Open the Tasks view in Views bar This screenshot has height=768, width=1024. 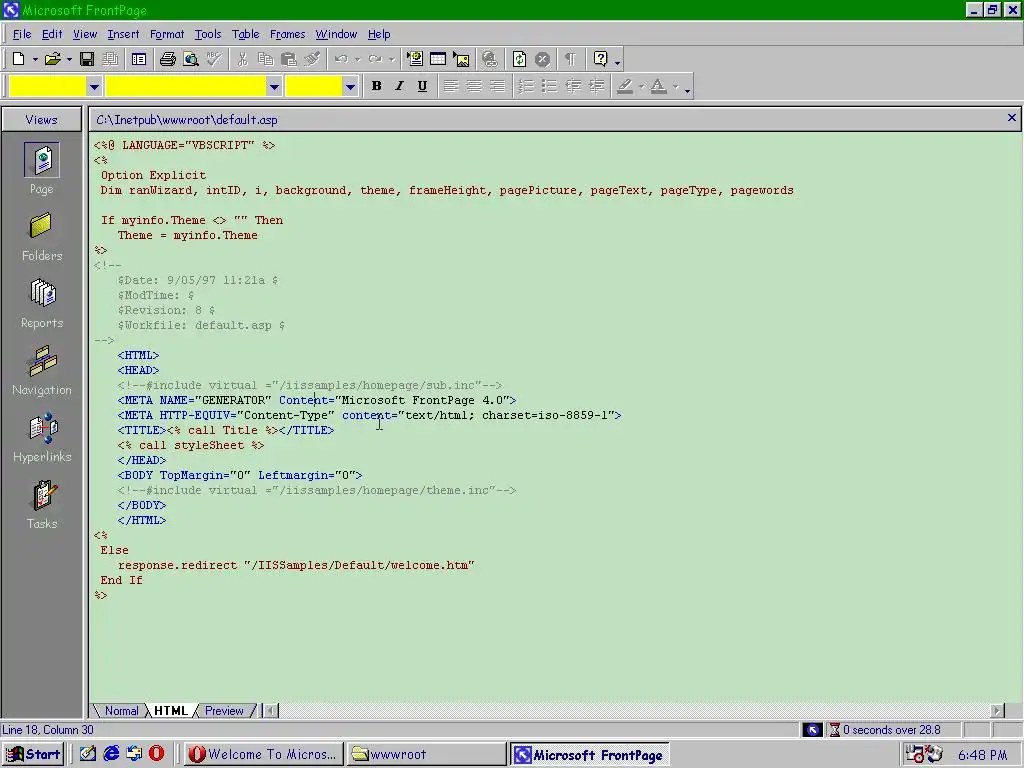[42, 505]
